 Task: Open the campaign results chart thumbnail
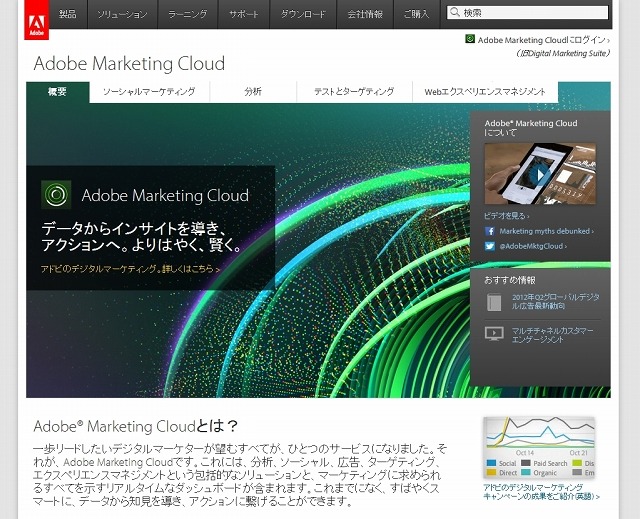click(538, 446)
